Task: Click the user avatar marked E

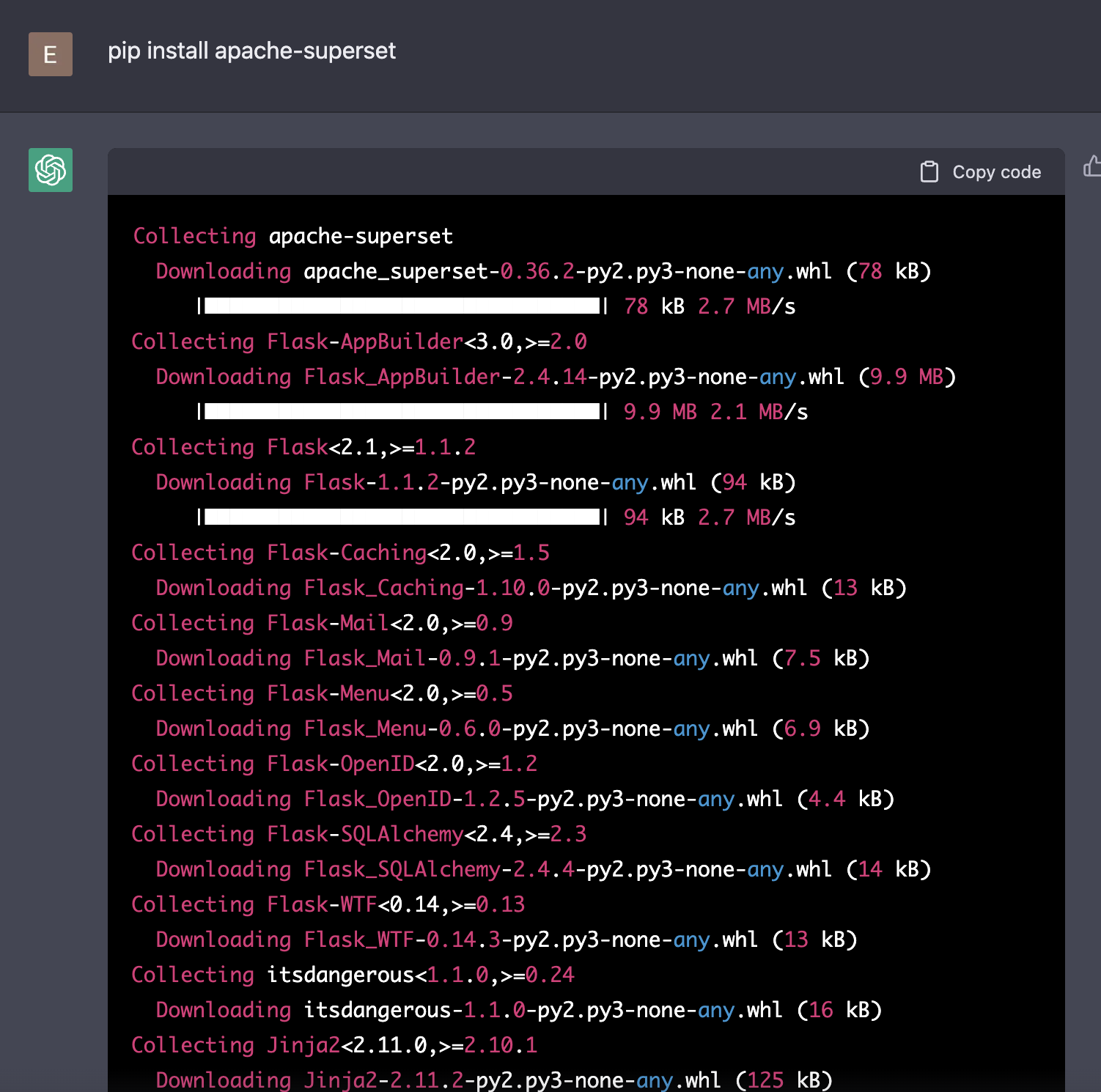Action: (x=50, y=54)
